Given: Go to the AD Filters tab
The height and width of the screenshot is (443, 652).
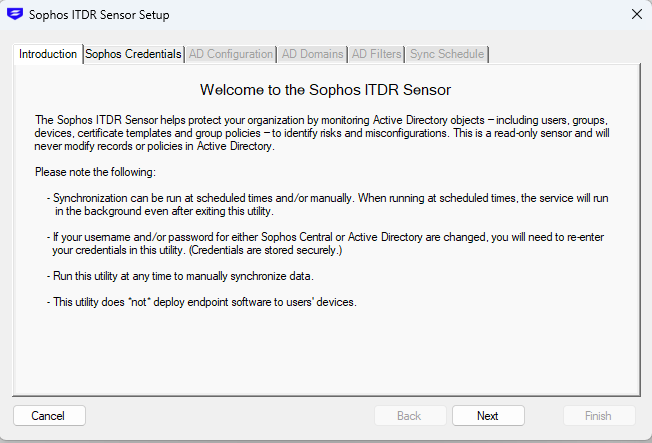Looking at the screenshot, I should 376,54.
